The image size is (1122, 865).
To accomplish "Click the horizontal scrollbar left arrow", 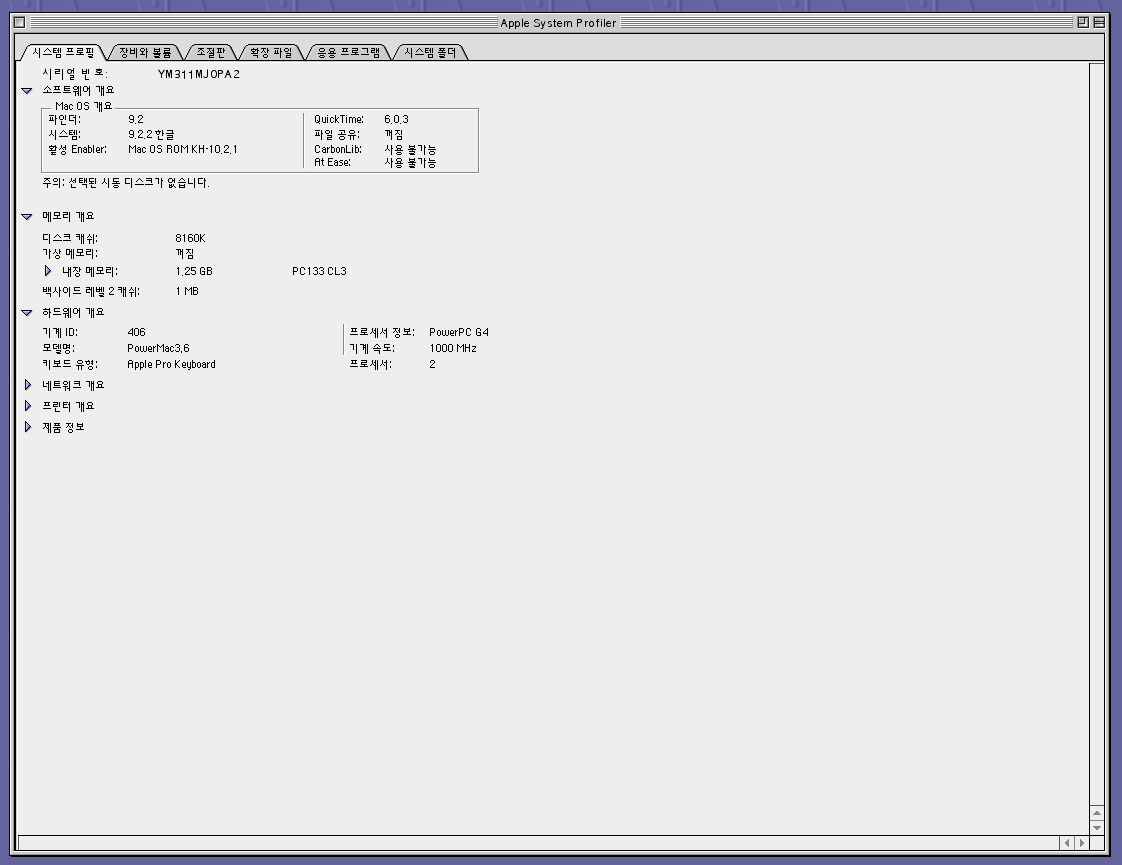I will (1066, 843).
